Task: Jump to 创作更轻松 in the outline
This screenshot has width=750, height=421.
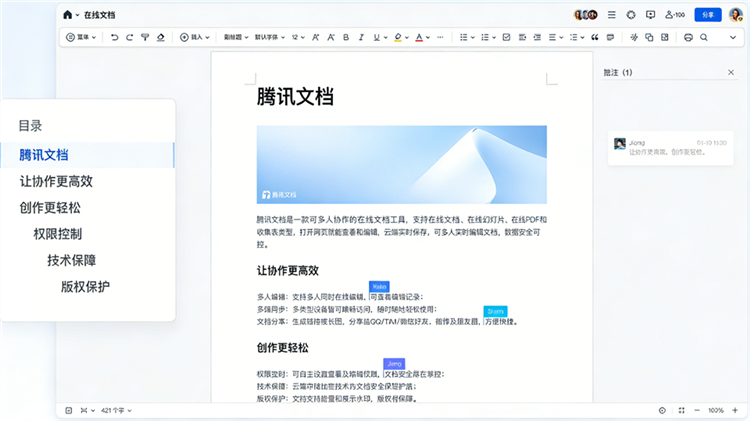Action: coord(50,208)
